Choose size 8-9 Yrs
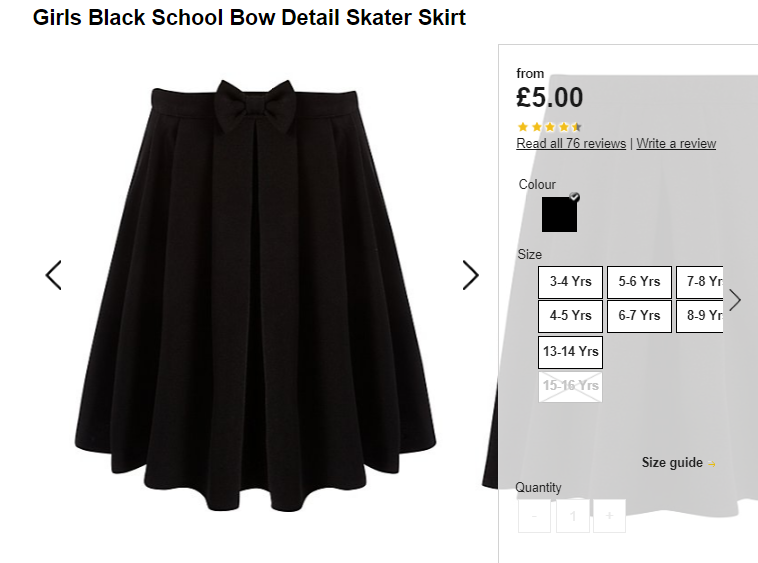This screenshot has width=758, height=563. [x=700, y=316]
